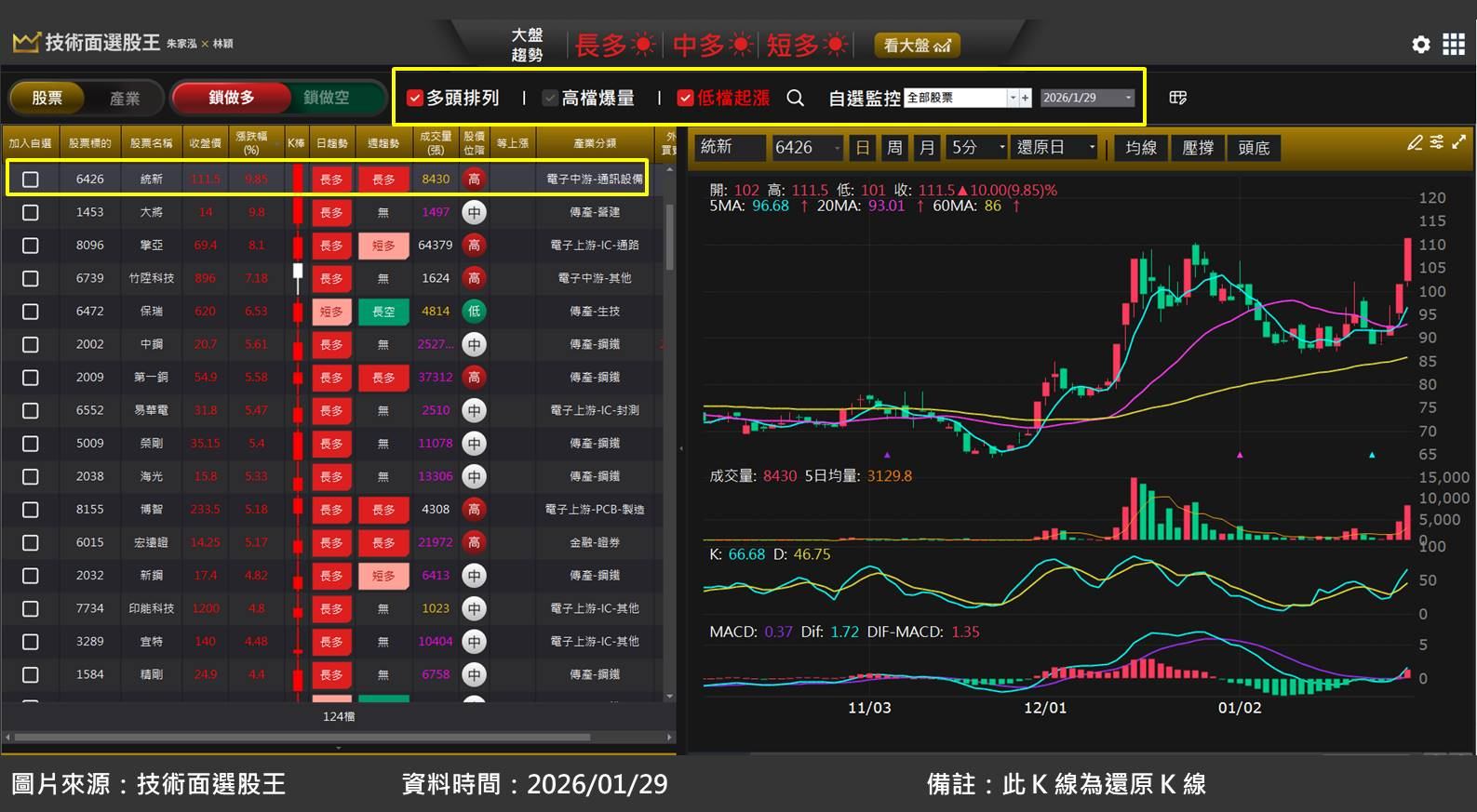
Task: Click 短多 weekly trend tag for 擎亞
Action: pyautogui.click(x=383, y=246)
